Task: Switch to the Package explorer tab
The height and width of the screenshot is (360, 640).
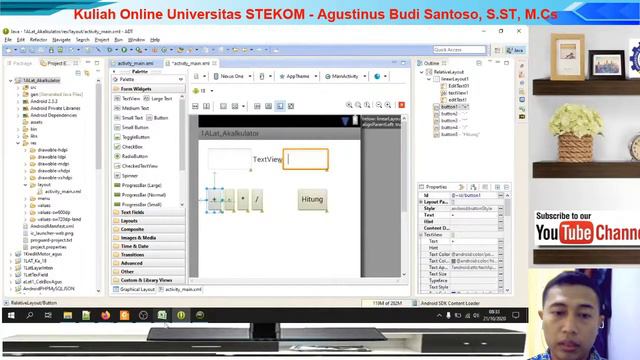Action: tap(19, 63)
